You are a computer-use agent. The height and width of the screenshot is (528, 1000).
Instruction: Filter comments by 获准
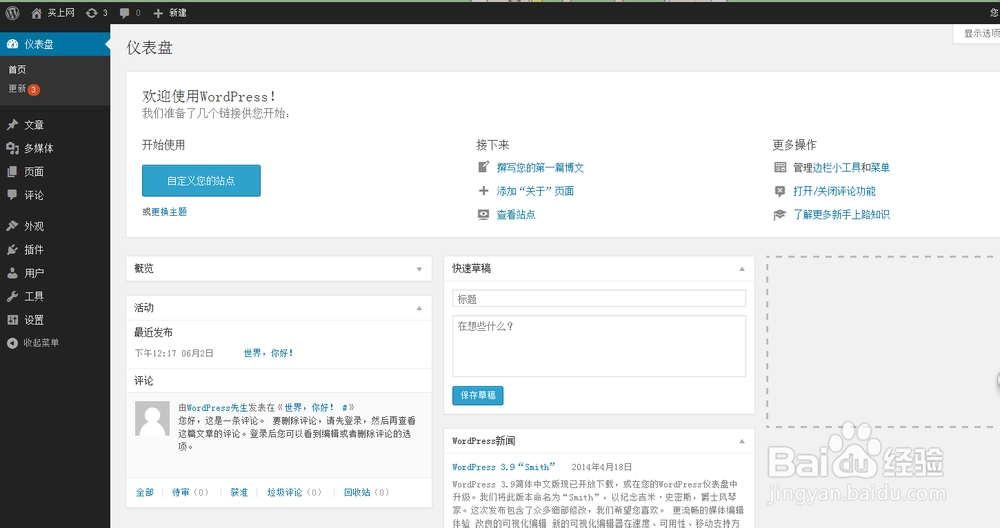coord(239,492)
